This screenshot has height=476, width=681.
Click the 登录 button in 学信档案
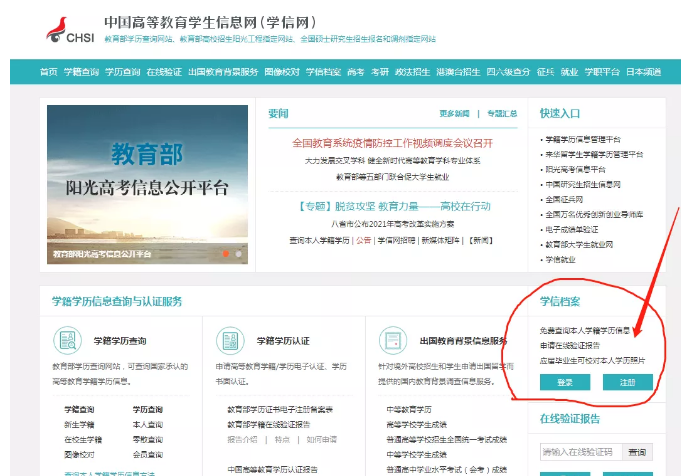point(564,382)
